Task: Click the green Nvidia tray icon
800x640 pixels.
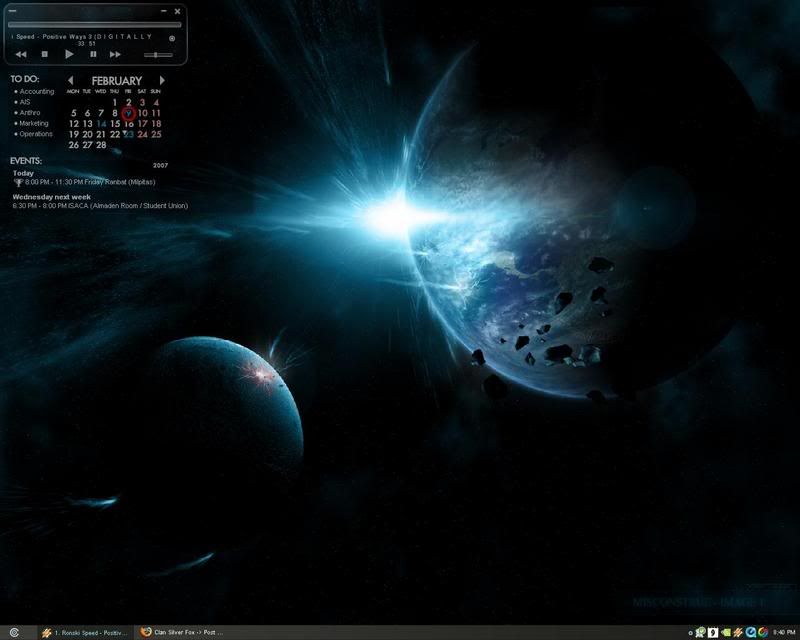Action: (x=726, y=633)
